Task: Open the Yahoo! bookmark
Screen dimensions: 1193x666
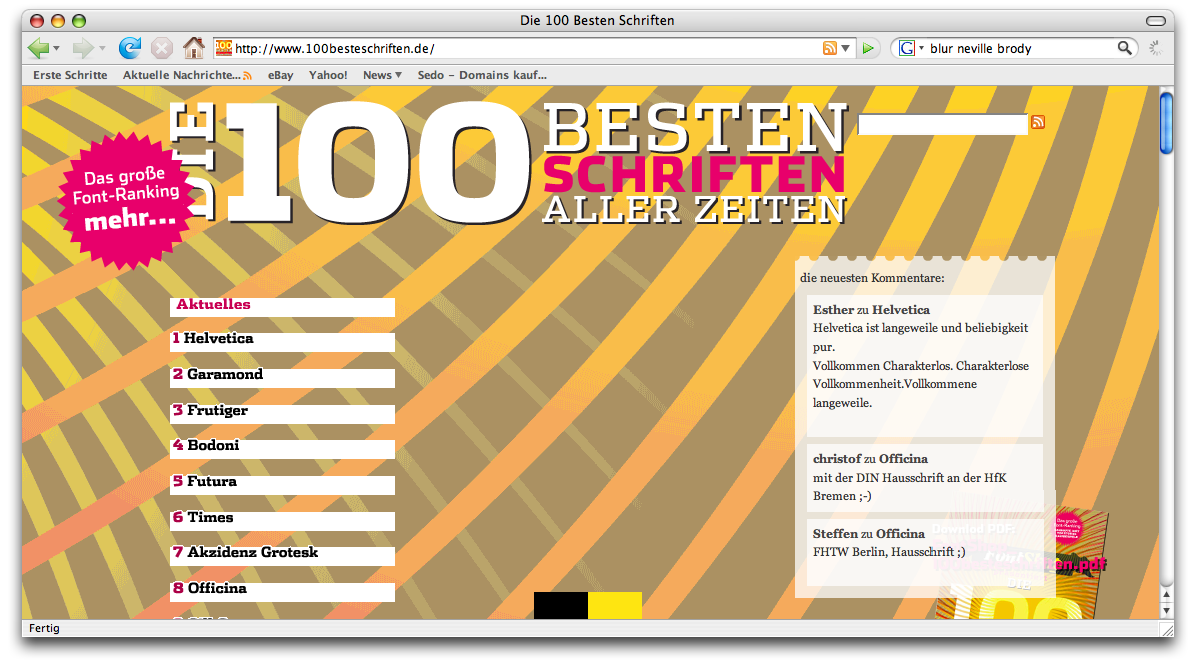Action: click(328, 75)
